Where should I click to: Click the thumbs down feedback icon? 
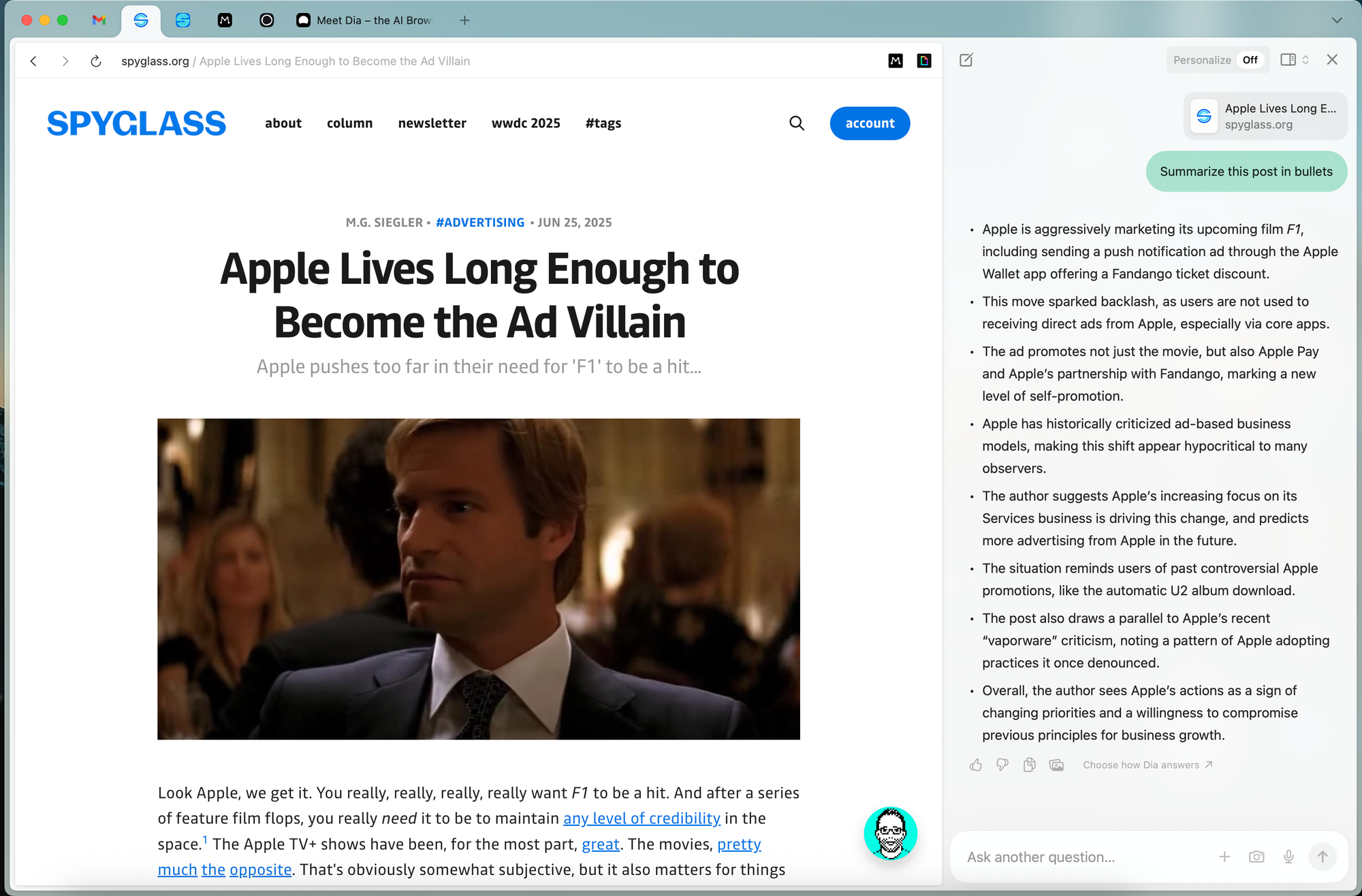coord(1002,765)
